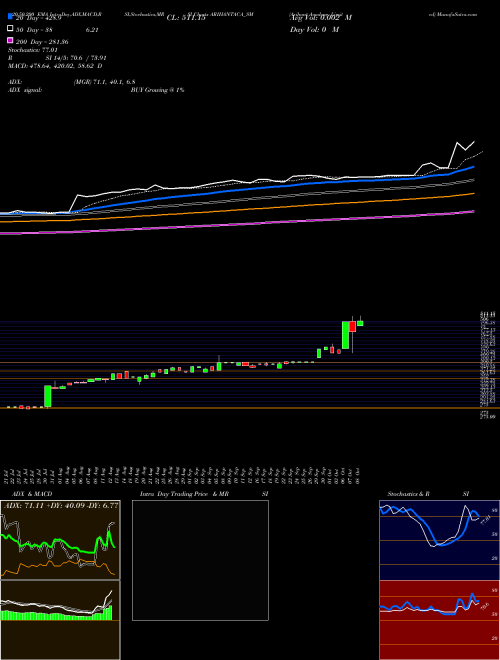Click the Intra Day Trading Price & MRSI title
The width and height of the screenshot is (500, 660).
tap(204, 494)
